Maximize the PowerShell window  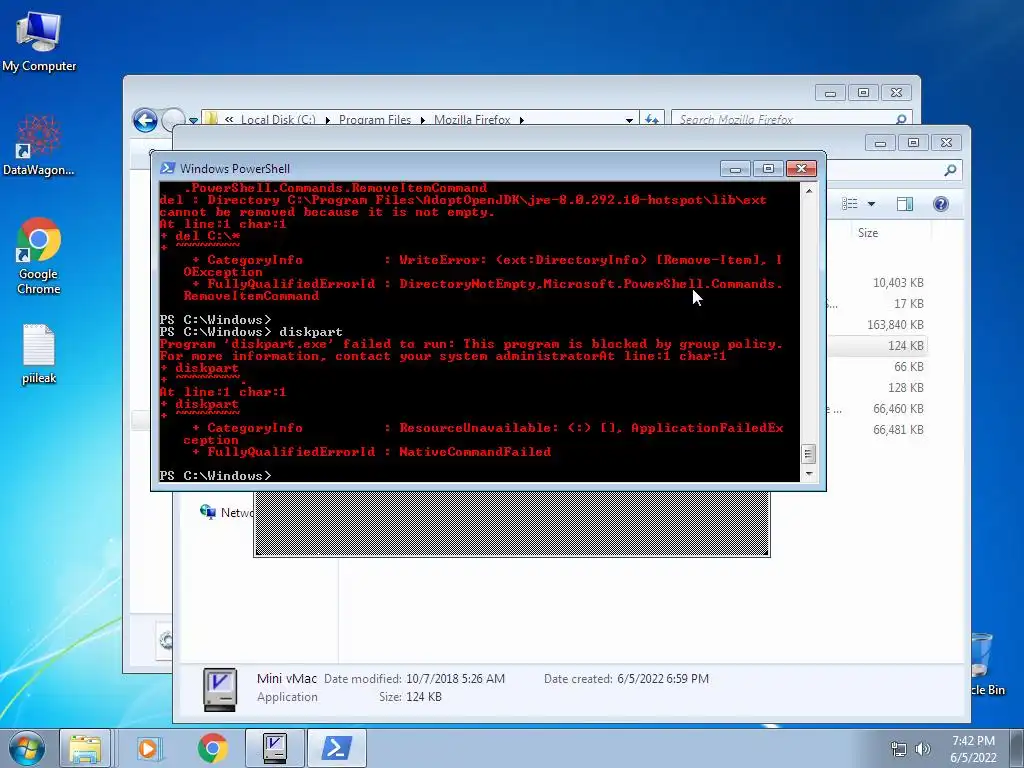pyautogui.click(x=769, y=169)
